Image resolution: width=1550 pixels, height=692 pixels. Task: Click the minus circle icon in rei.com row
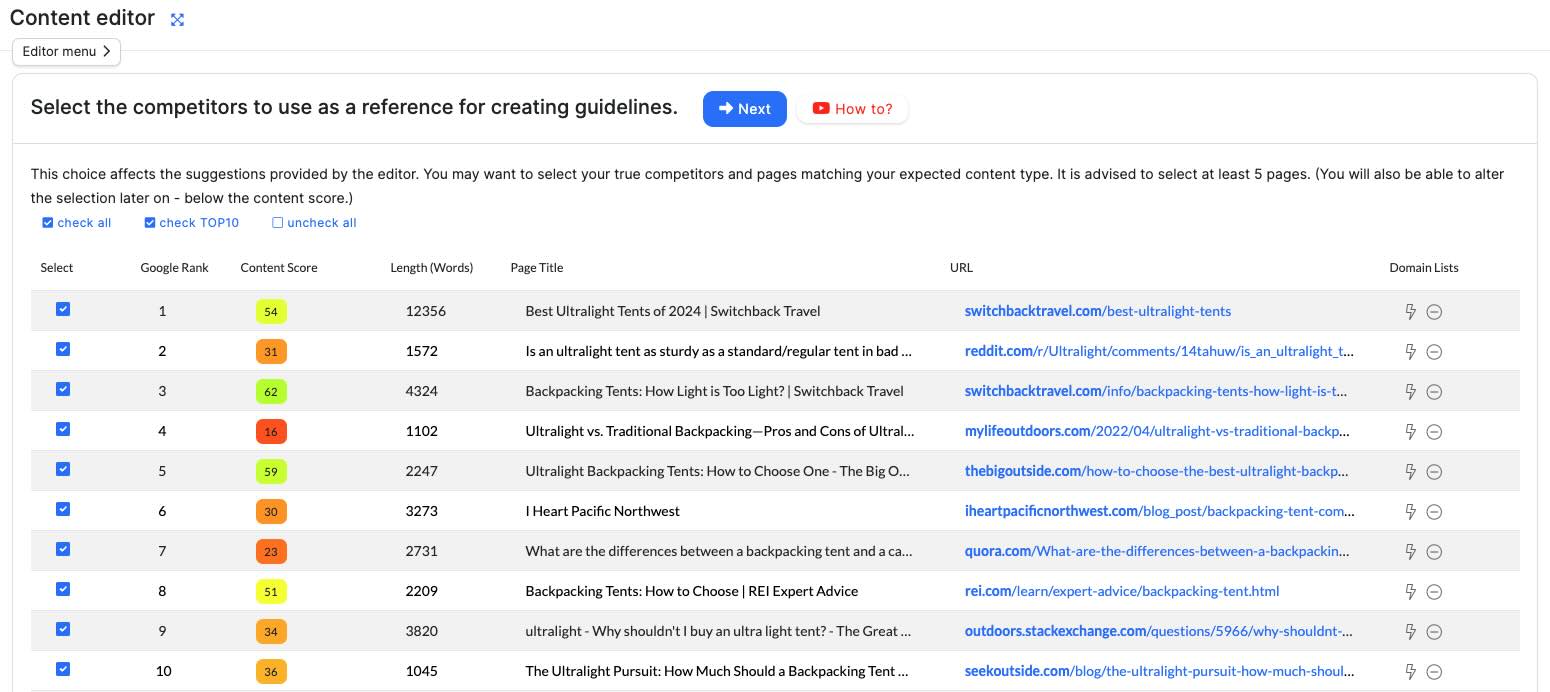pyautogui.click(x=1434, y=592)
